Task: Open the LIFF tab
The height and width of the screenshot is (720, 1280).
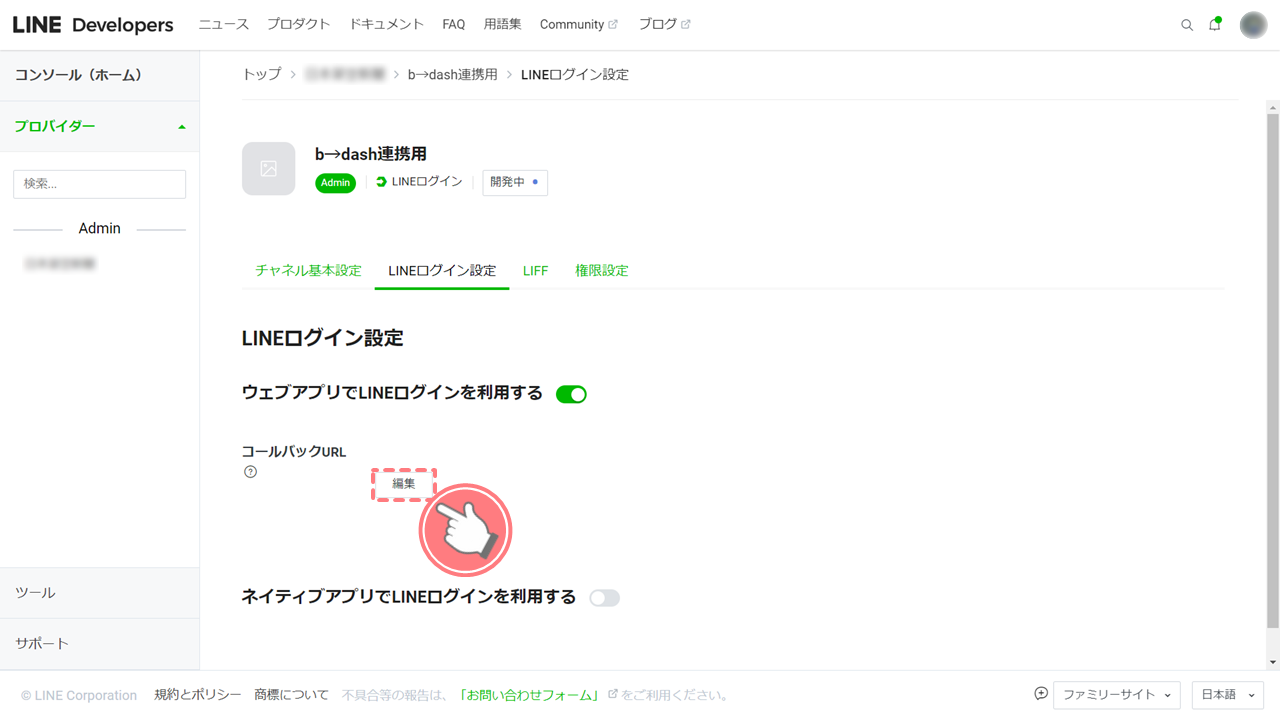Action: 535,270
